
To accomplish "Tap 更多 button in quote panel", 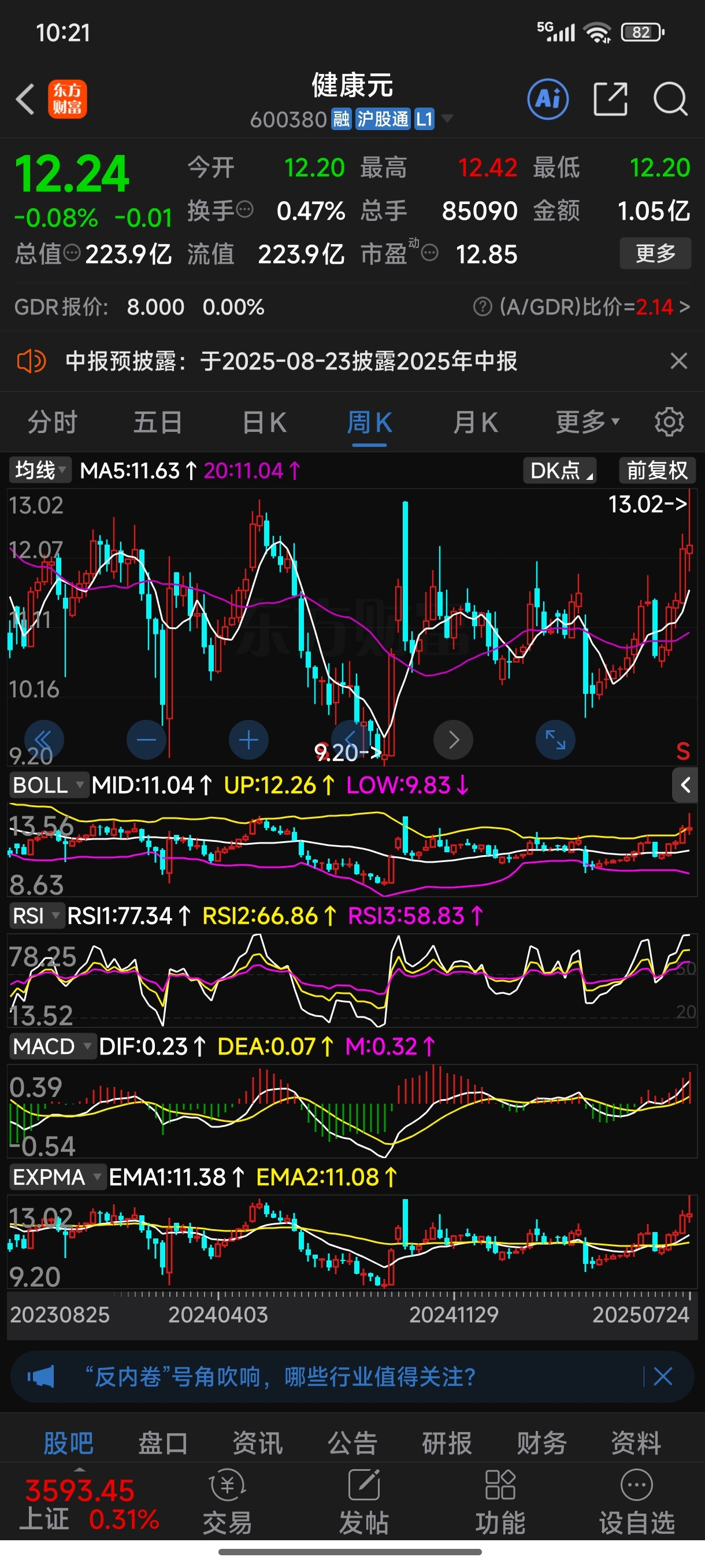I will [x=655, y=253].
